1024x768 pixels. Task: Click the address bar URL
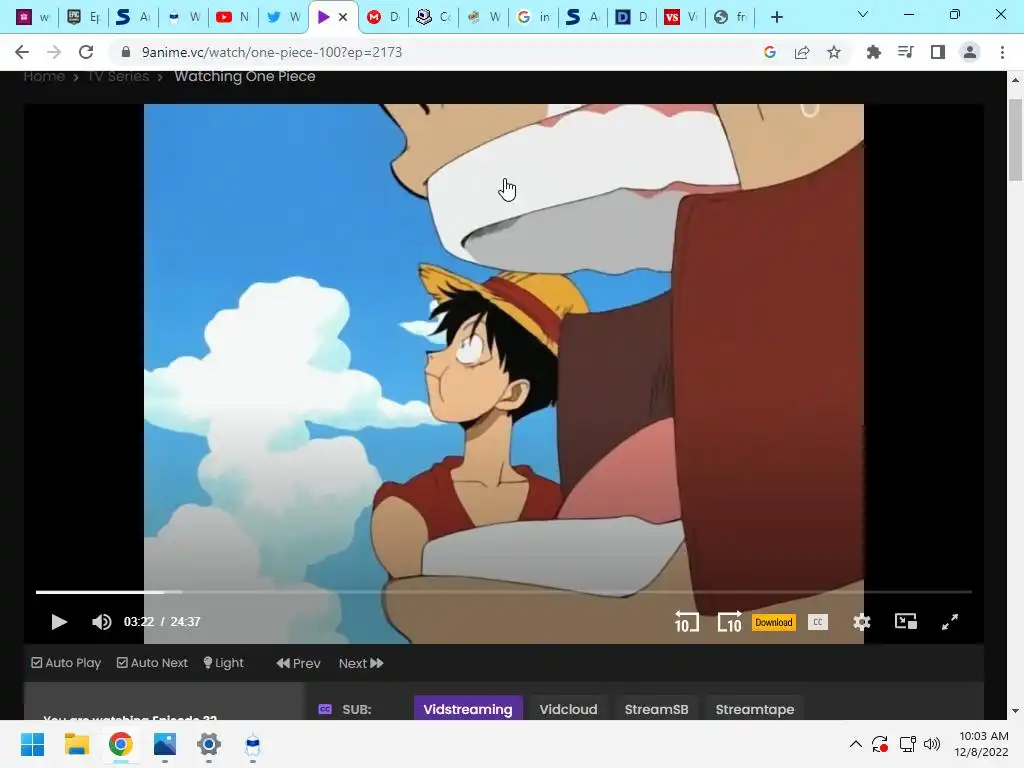[x=272, y=52]
